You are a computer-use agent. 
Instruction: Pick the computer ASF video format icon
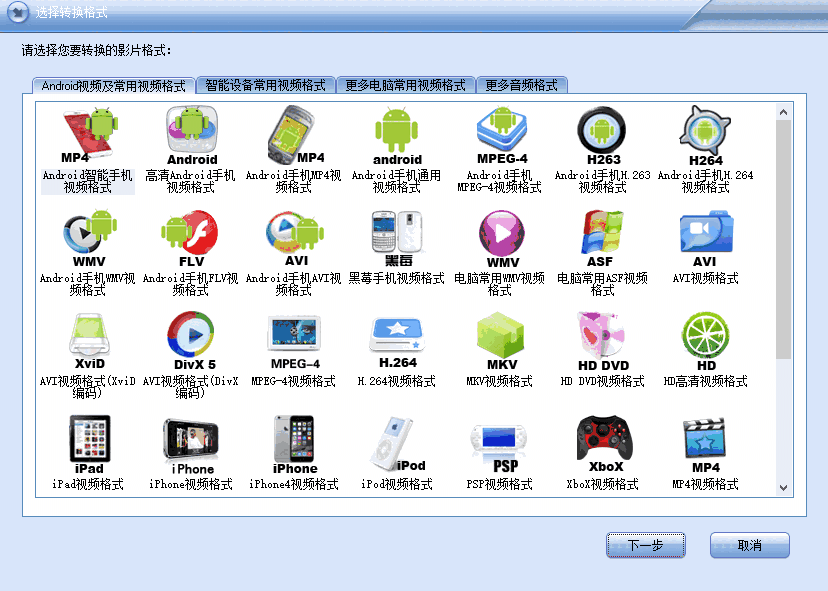click(x=603, y=236)
